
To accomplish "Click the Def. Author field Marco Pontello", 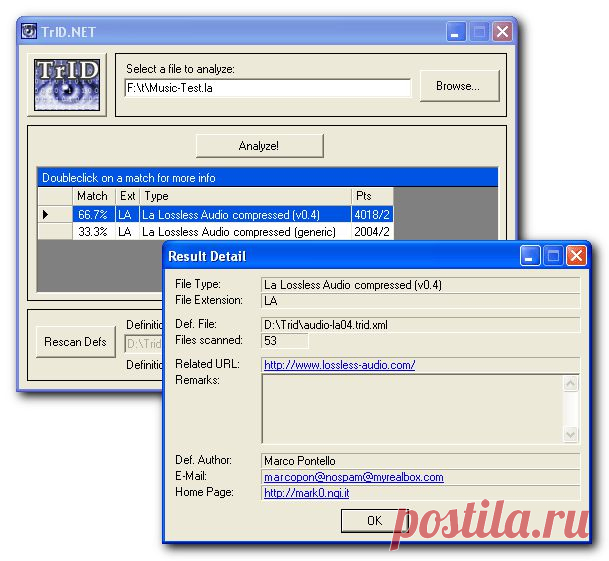I will [x=421, y=461].
